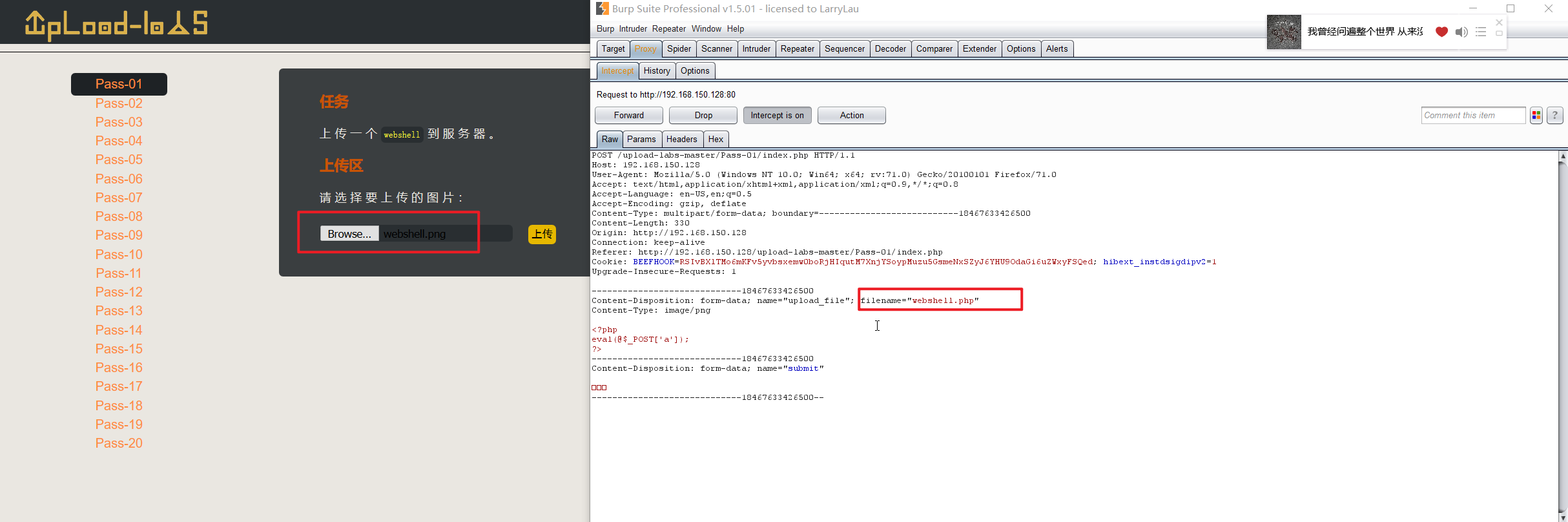This screenshot has width=1568, height=522.
Task: Click Browse... to choose a file
Action: pyautogui.click(x=349, y=234)
